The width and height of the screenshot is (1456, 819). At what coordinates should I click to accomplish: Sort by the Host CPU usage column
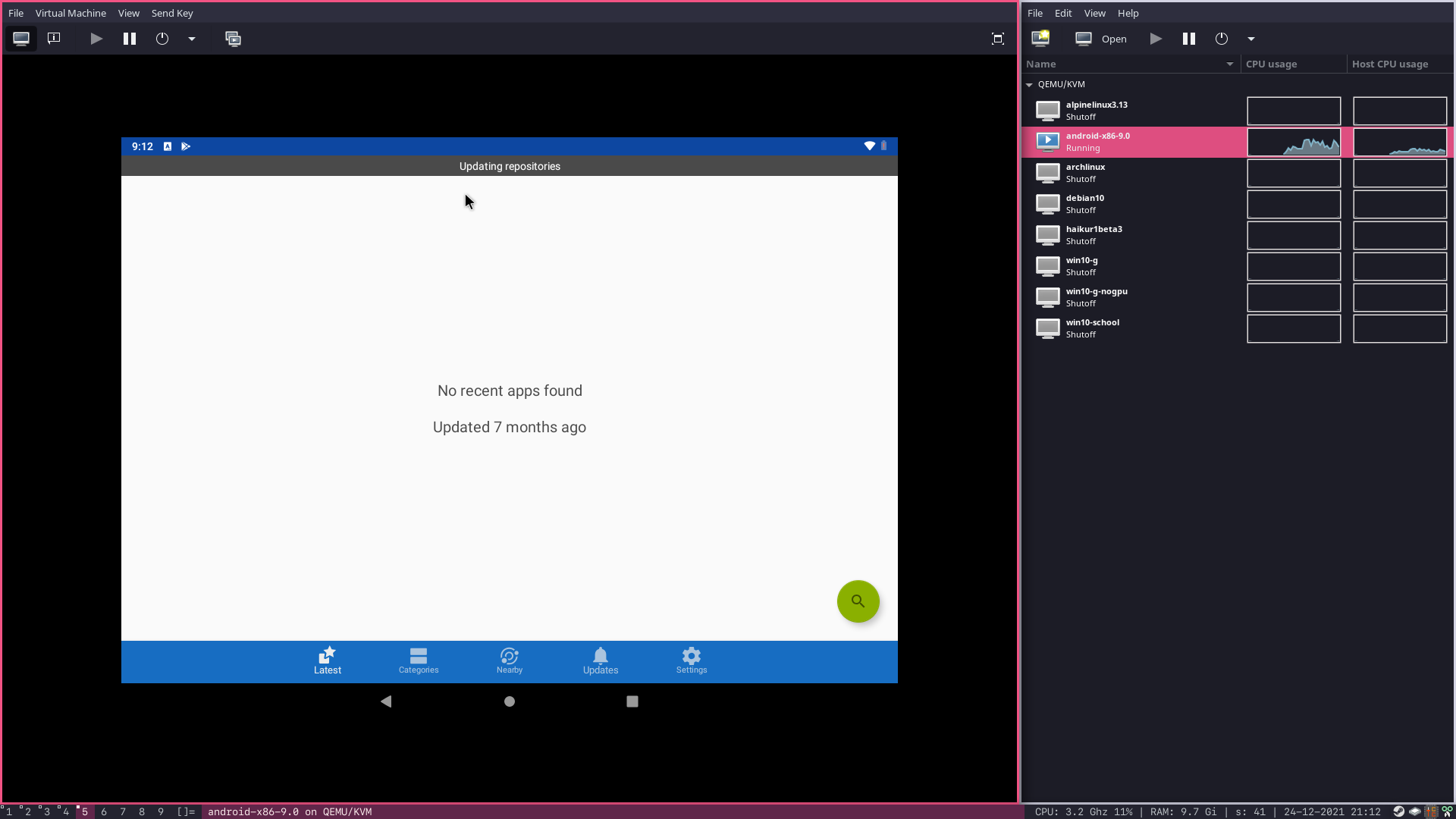1400,64
